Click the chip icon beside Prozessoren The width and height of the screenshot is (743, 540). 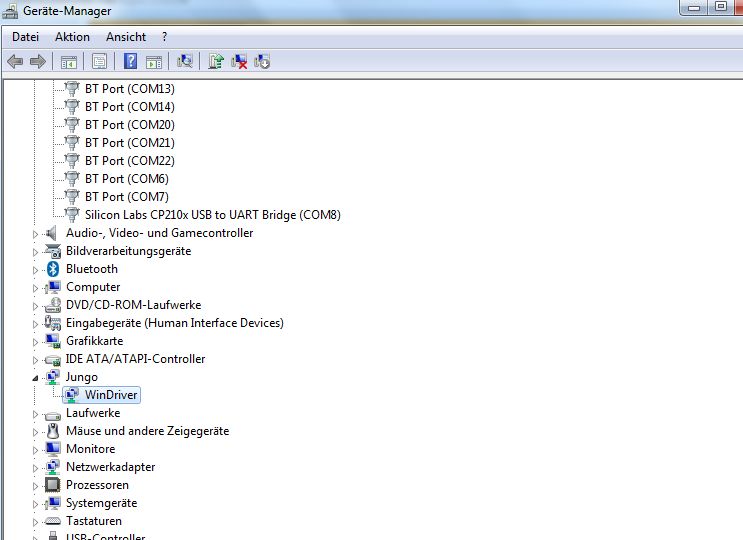pos(52,485)
